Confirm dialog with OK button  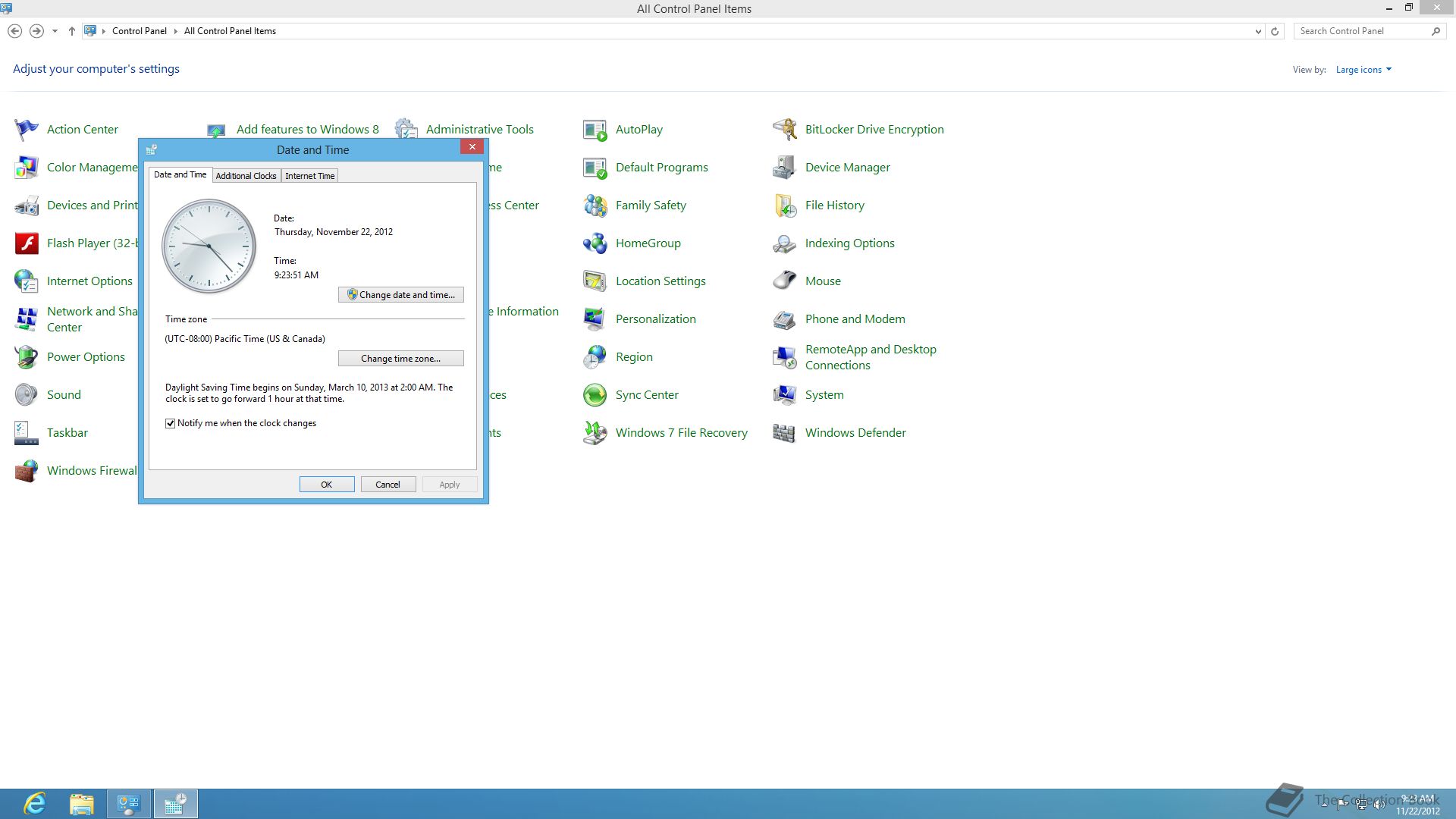327,485
